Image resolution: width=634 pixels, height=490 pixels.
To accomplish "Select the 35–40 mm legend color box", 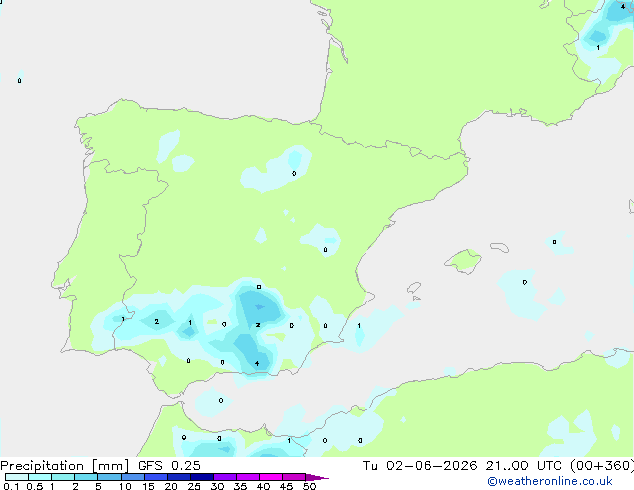I will coord(247,477).
